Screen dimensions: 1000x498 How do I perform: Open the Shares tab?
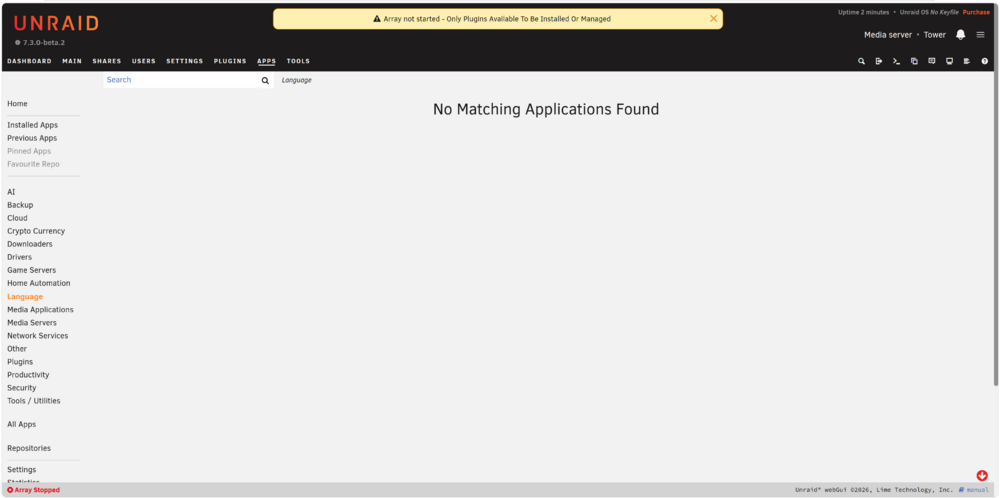coord(107,61)
